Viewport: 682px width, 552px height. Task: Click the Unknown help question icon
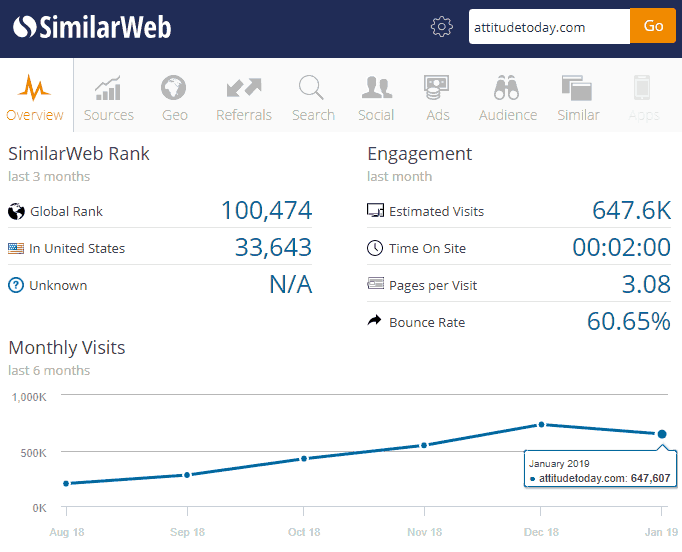16,286
